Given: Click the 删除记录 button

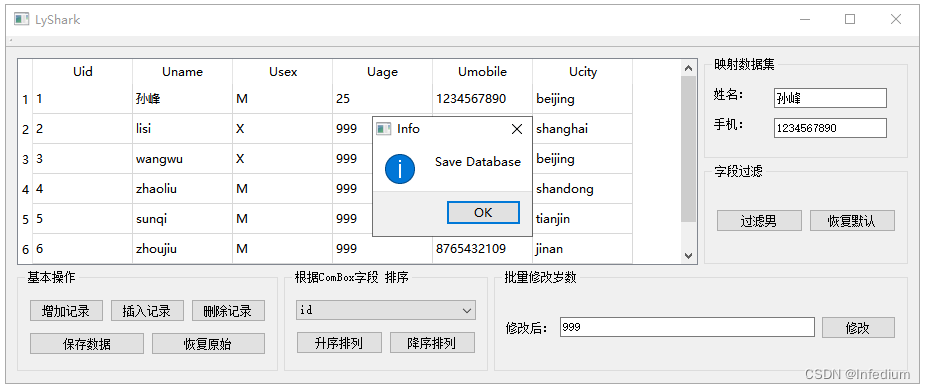Looking at the screenshot, I should [x=228, y=311].
